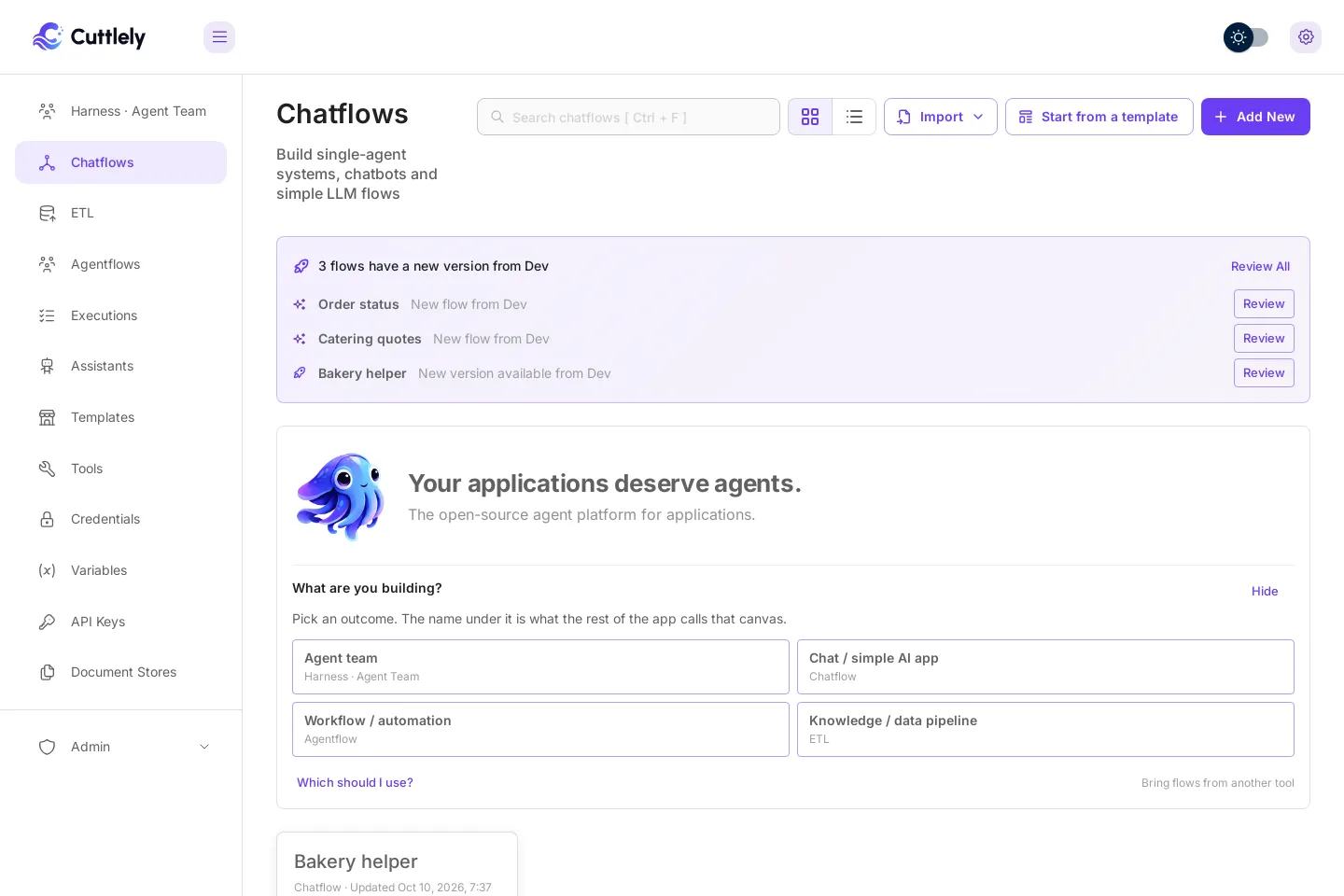
Task: Choose the Knowledge / data pipeline card
Action: pyautogui.click(x=1045, y=729)
